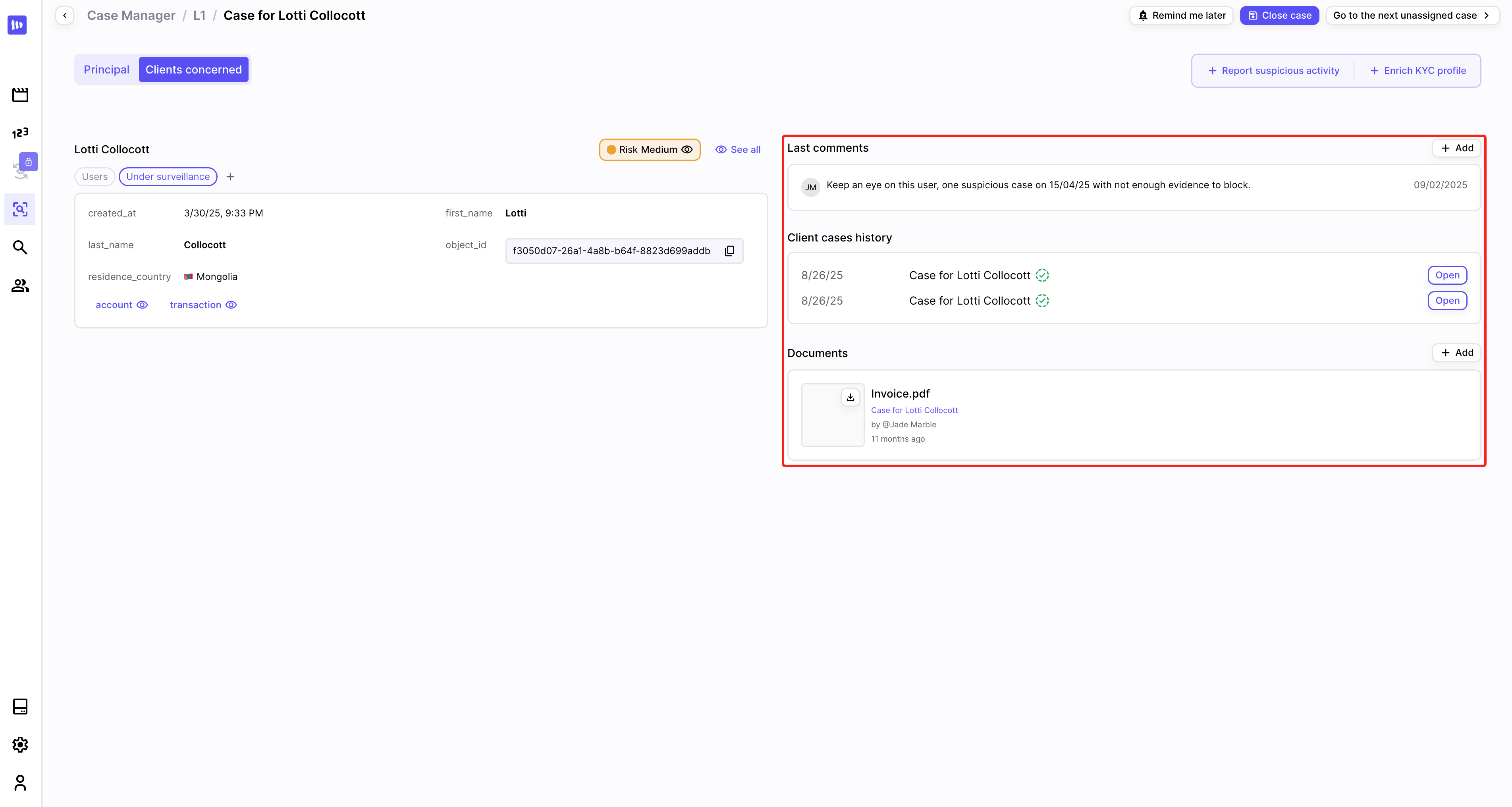Click the object_id field

pos(624,251)
